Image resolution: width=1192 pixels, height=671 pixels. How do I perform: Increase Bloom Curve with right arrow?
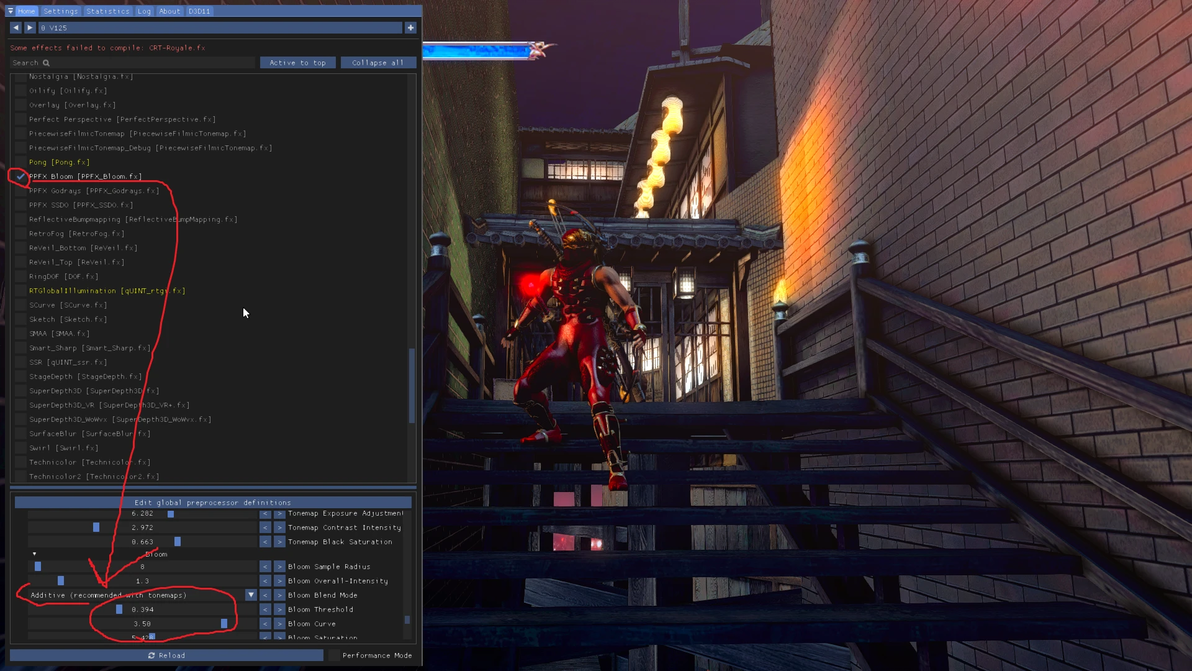[x=280, y=624]
